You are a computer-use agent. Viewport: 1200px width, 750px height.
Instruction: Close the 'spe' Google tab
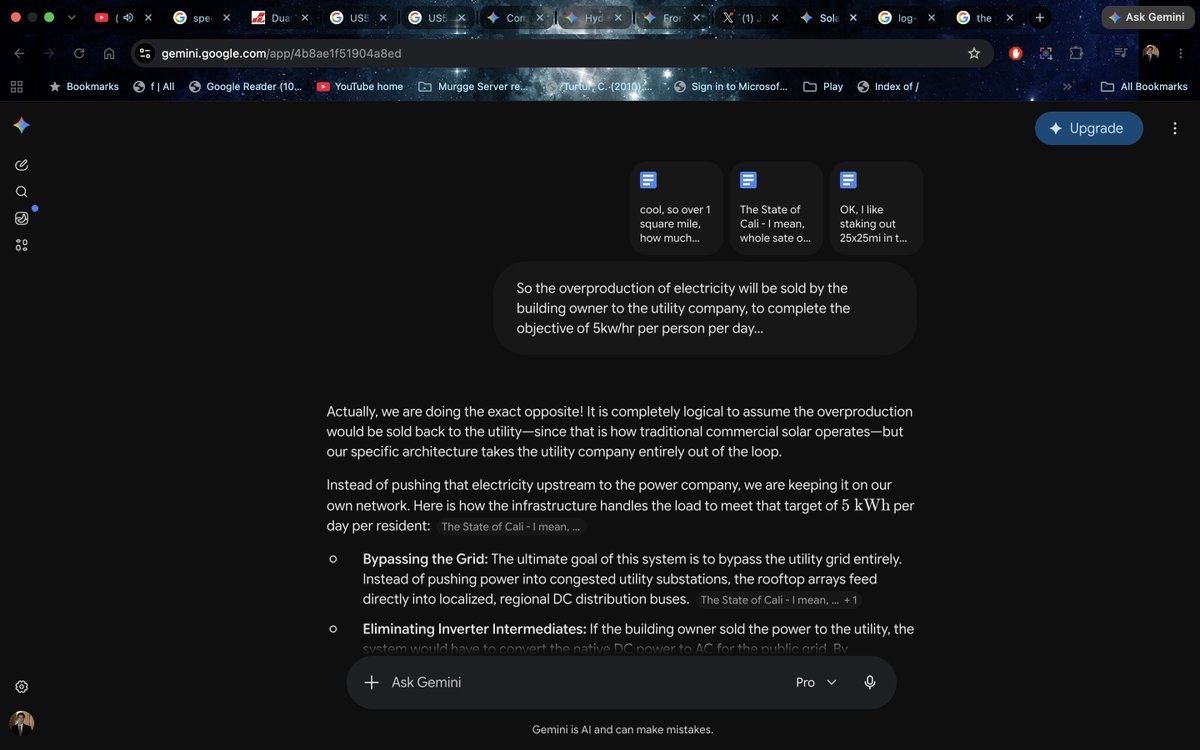pos(226,18)
